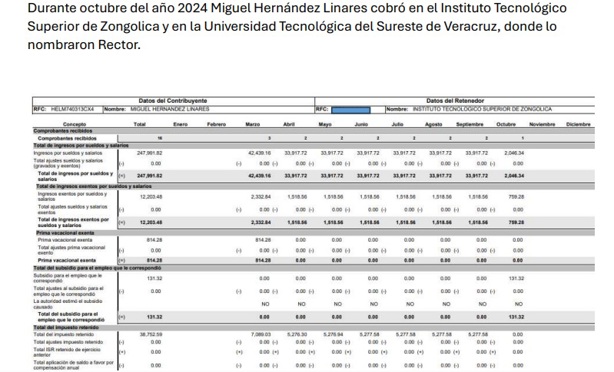Click the total income value 247,991.82

tap(149, 153)
